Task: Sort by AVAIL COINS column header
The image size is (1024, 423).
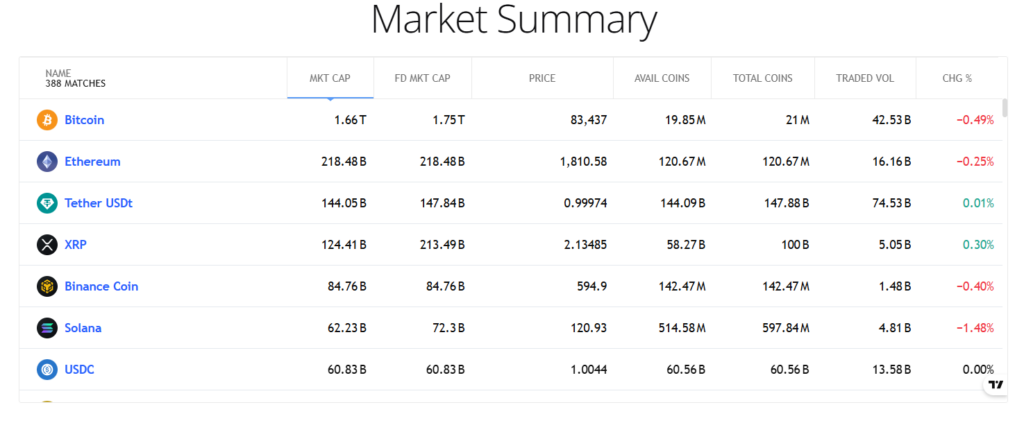Action: (662, 78)
